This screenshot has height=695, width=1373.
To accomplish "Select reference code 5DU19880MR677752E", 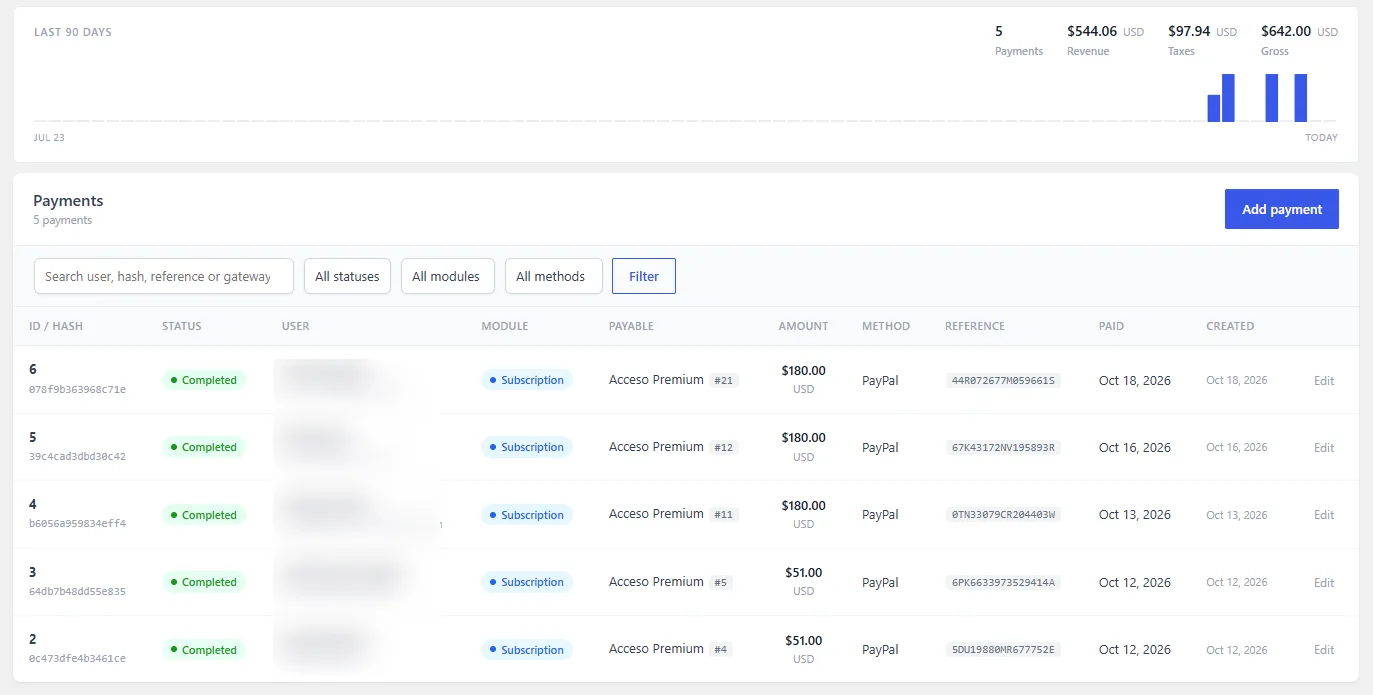I will click(1003, 650).
